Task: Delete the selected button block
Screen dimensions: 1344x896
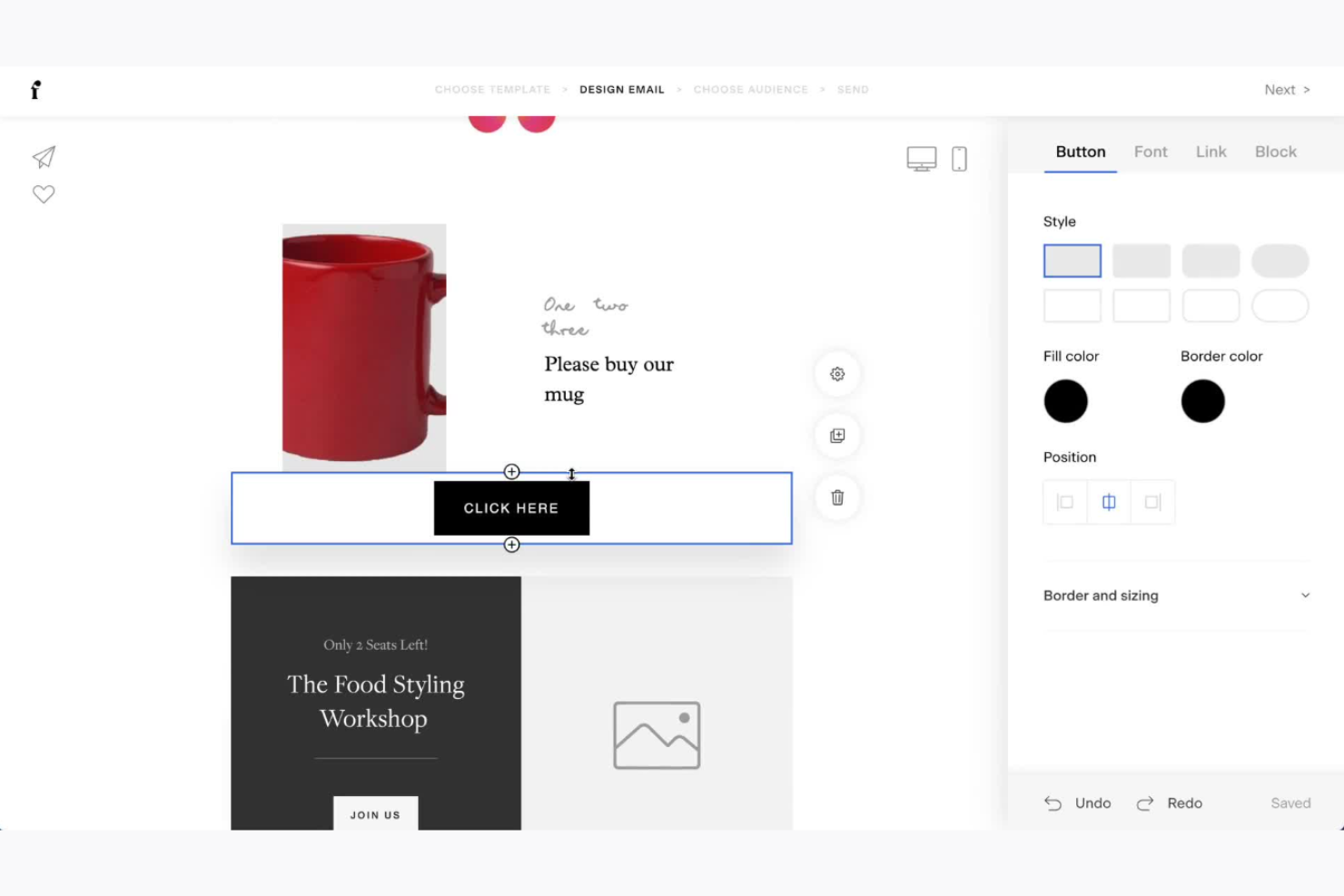Action: pos(836,497)
